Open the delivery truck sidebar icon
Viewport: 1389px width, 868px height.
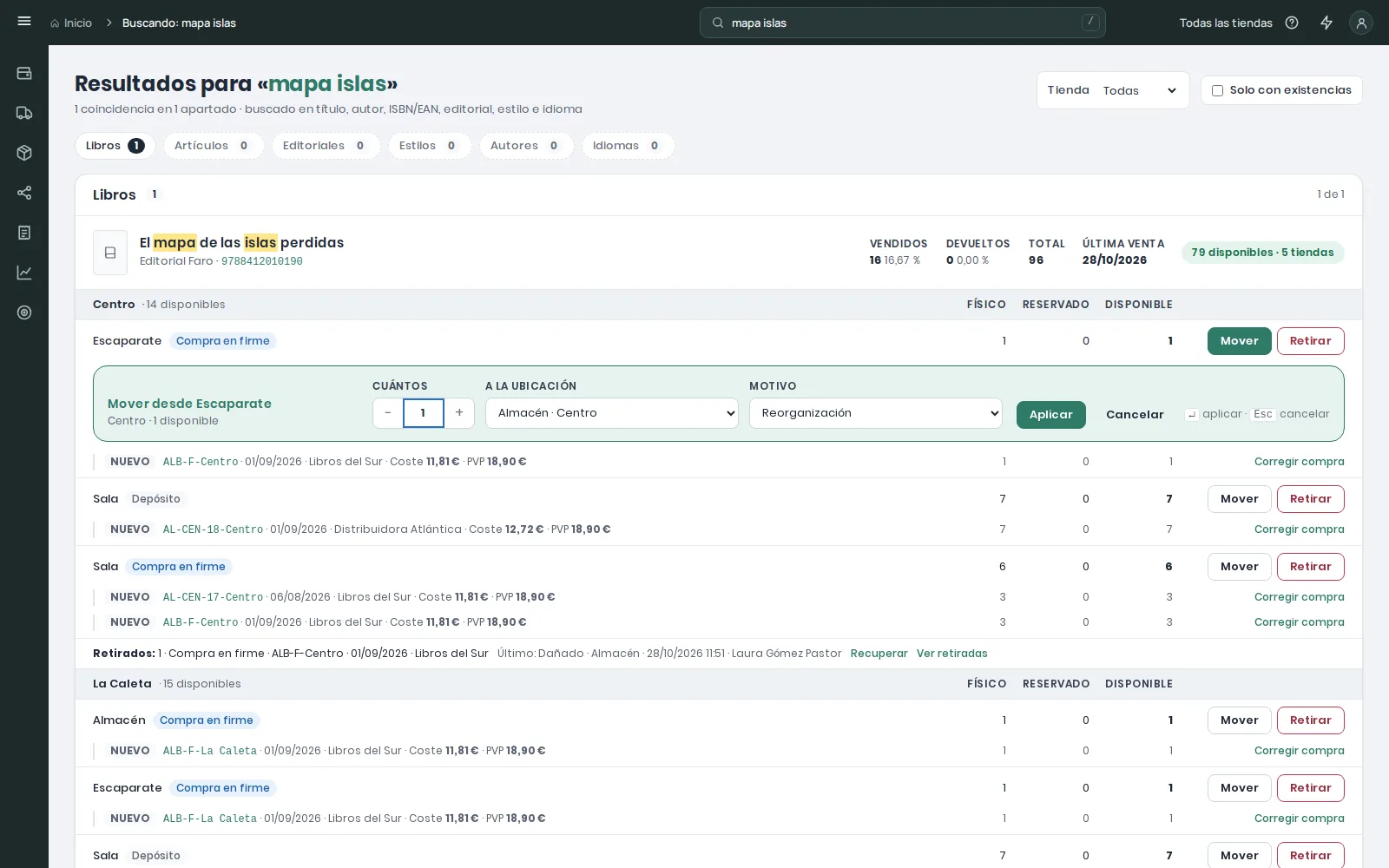click(24, 113)
